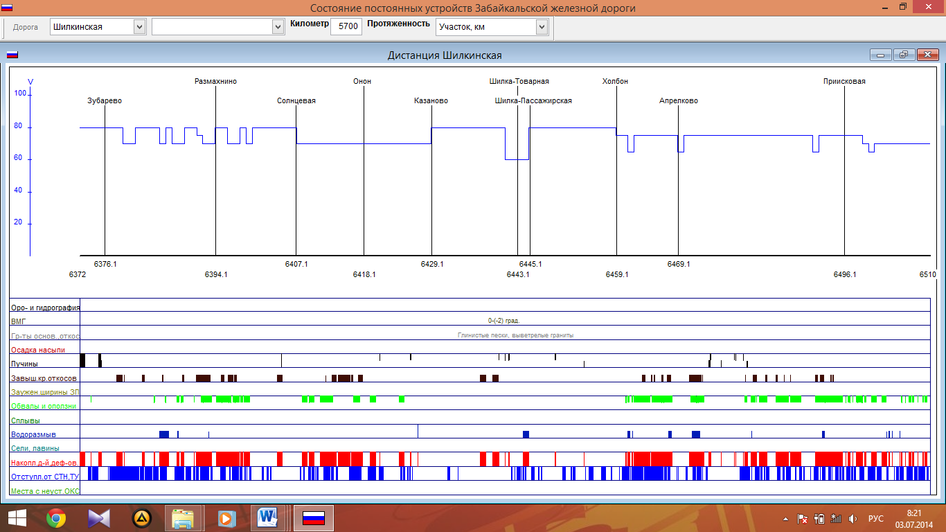Open Google Chrome from the taskbar
946x532 pixels.
point(56,518)
